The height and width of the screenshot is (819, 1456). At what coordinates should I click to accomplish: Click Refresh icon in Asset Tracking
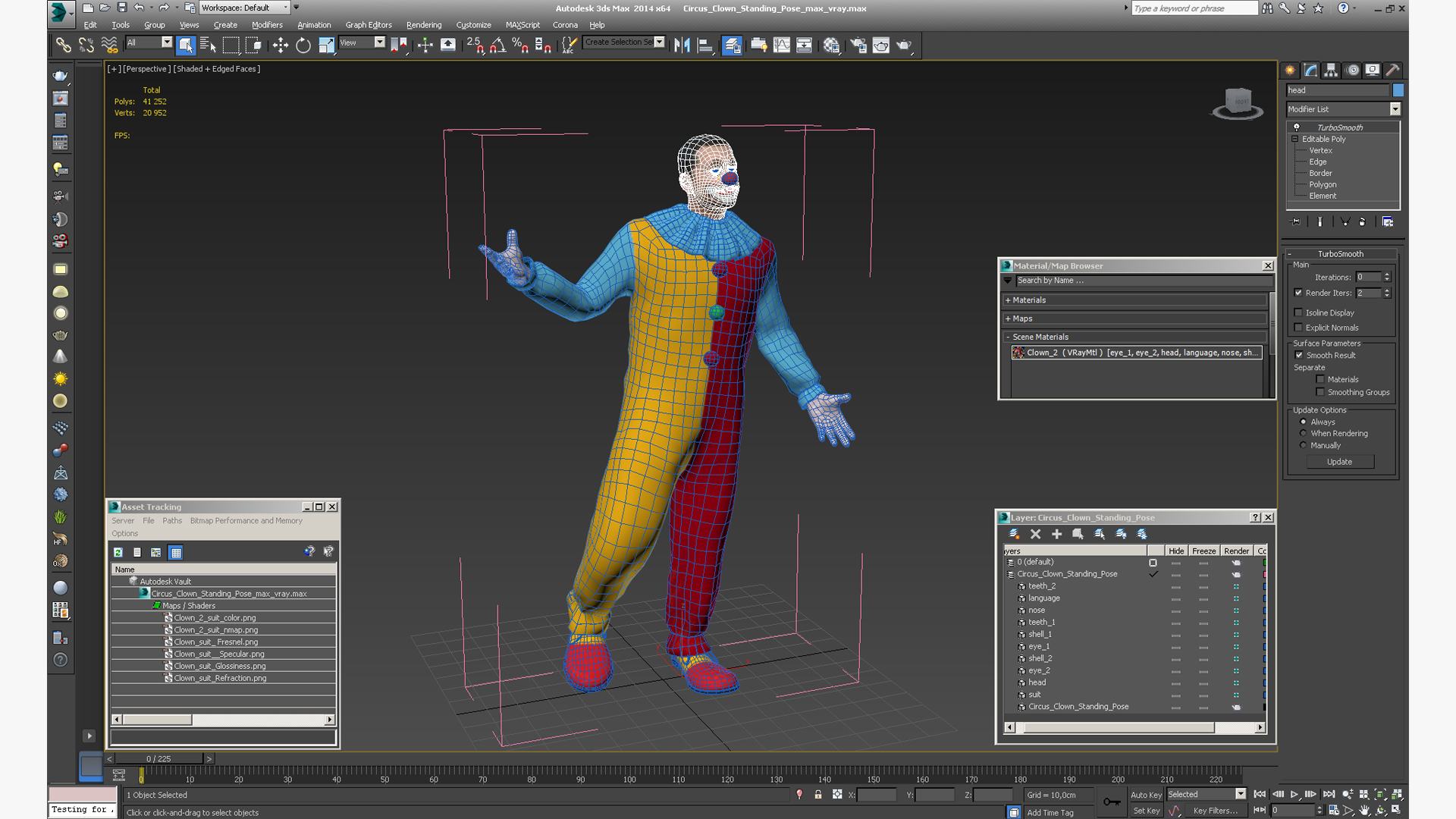118,553
